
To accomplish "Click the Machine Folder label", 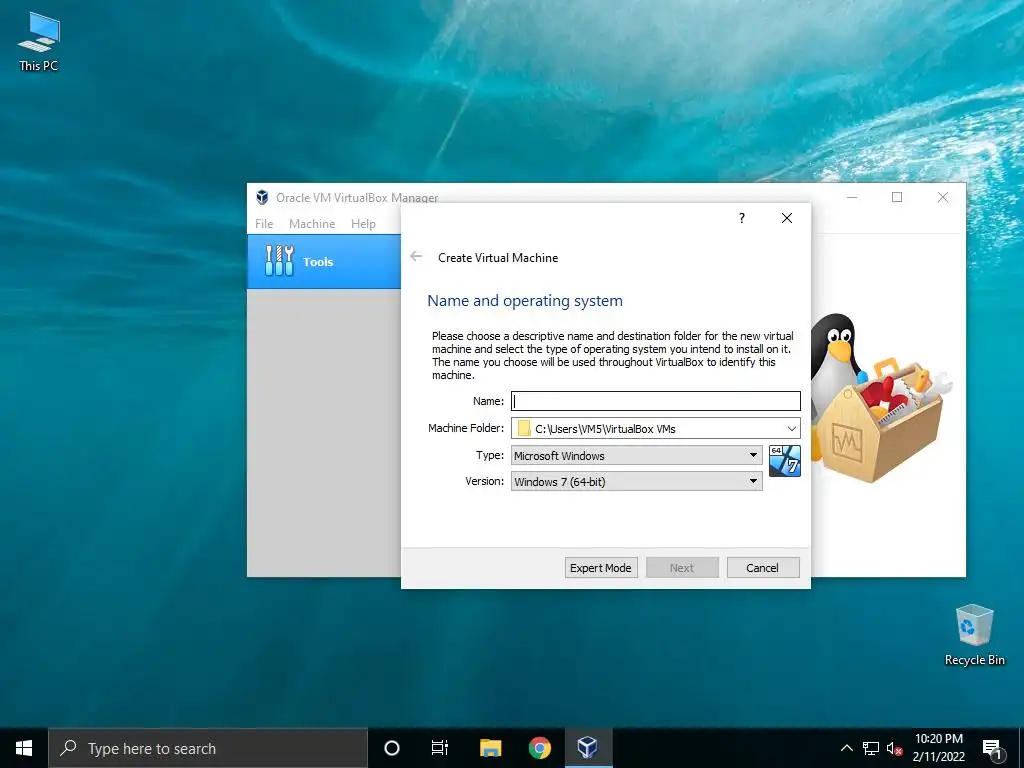I will [x=466, y=428].
